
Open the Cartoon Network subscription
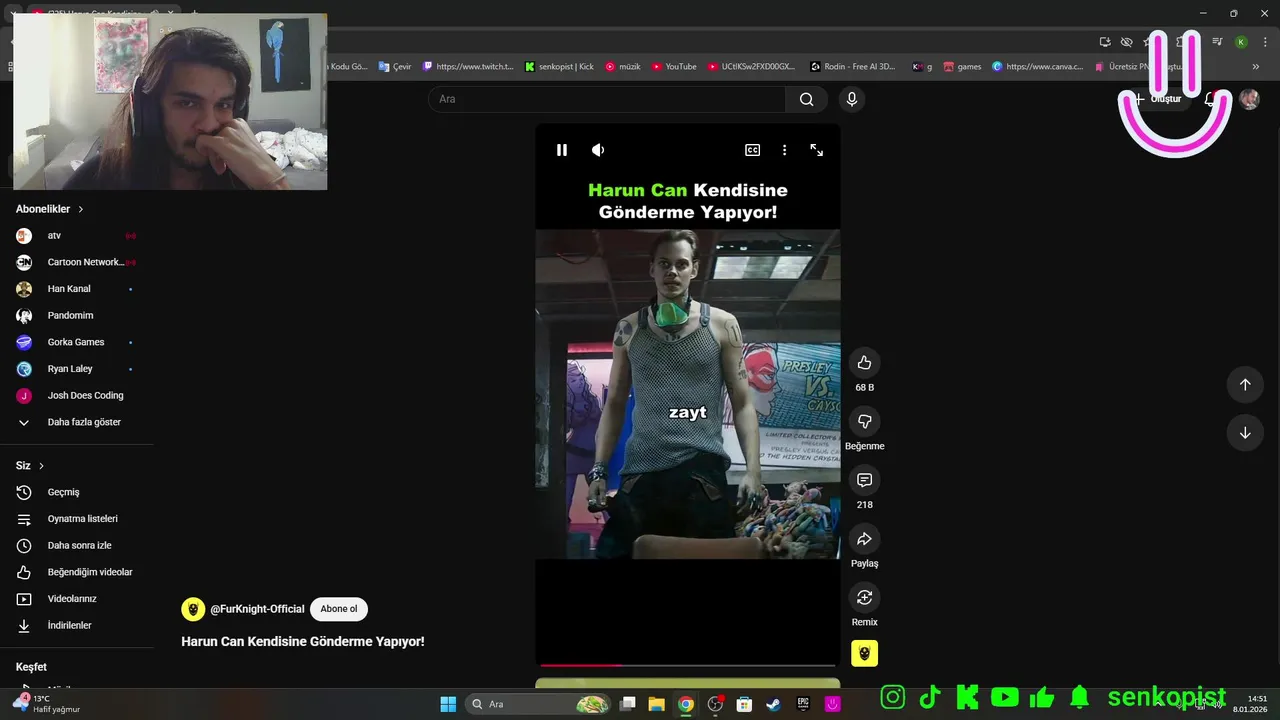77,262
